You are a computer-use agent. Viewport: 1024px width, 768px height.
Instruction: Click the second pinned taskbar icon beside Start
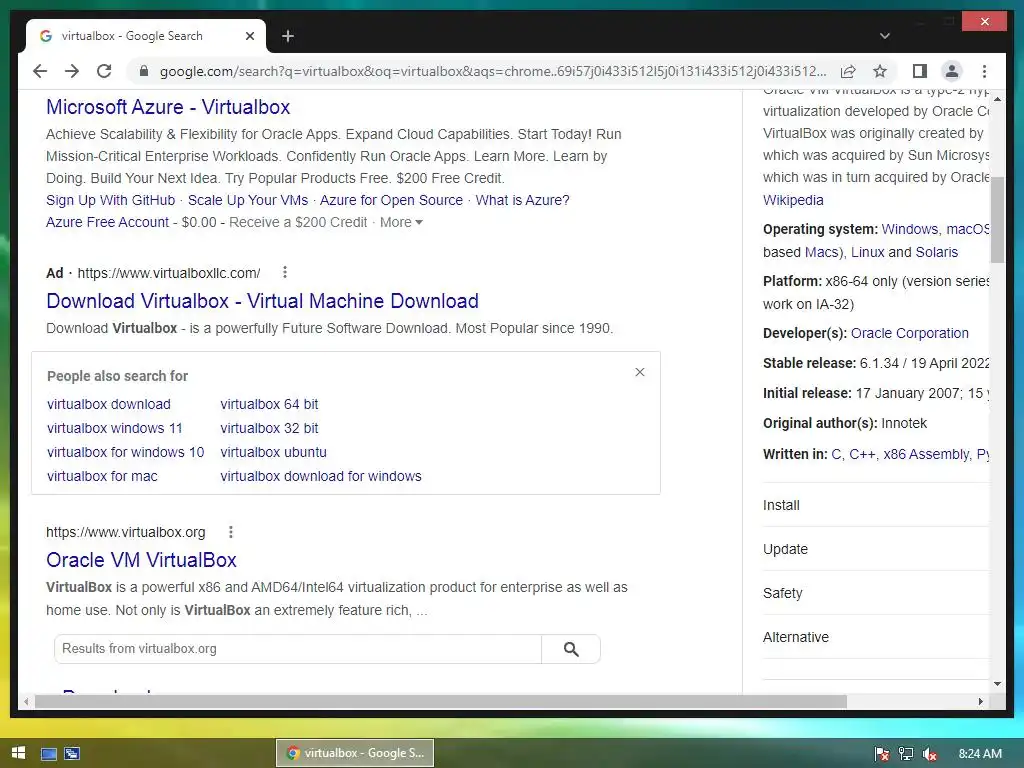tap(72, 754)
